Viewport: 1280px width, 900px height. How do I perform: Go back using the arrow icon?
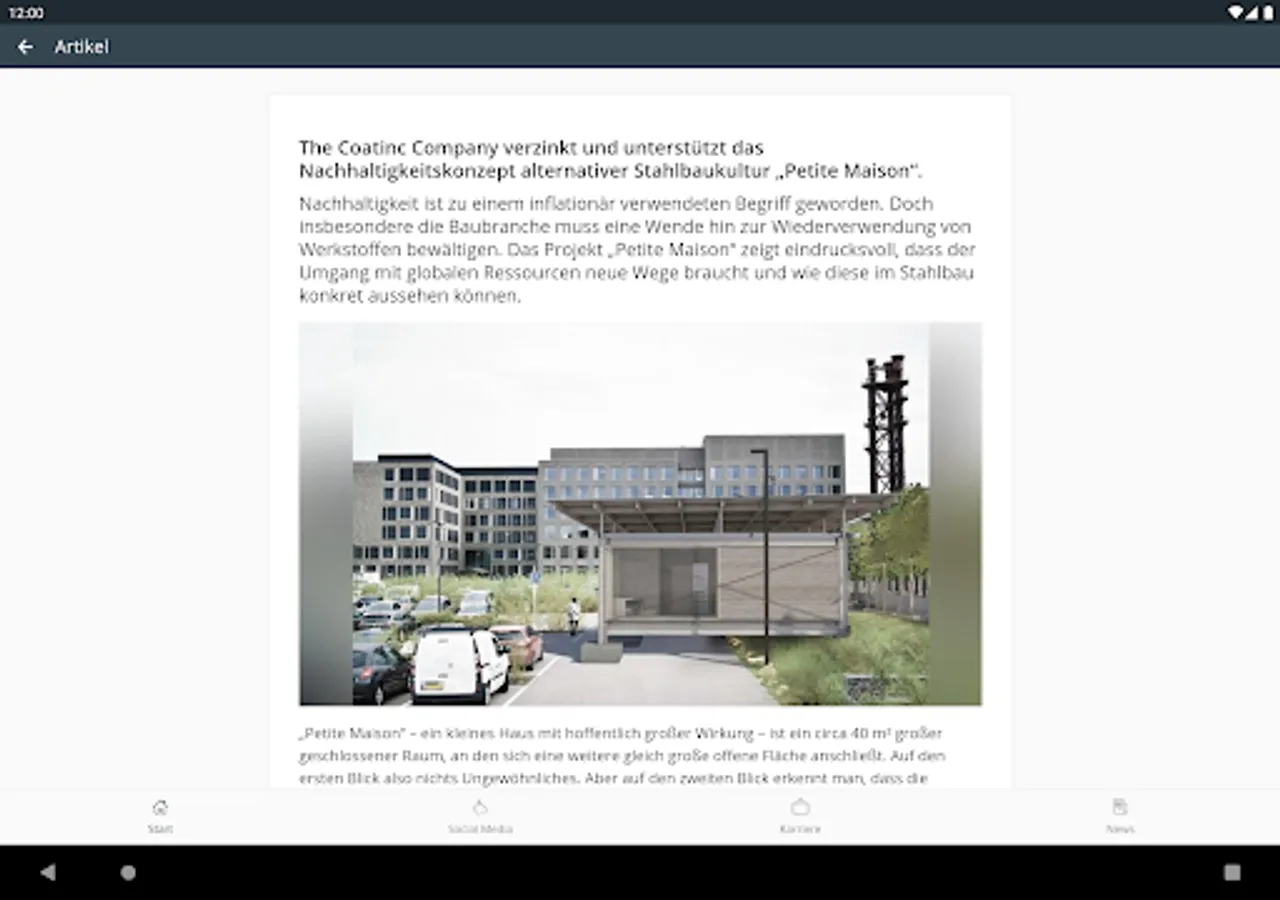tap(26, 47)
